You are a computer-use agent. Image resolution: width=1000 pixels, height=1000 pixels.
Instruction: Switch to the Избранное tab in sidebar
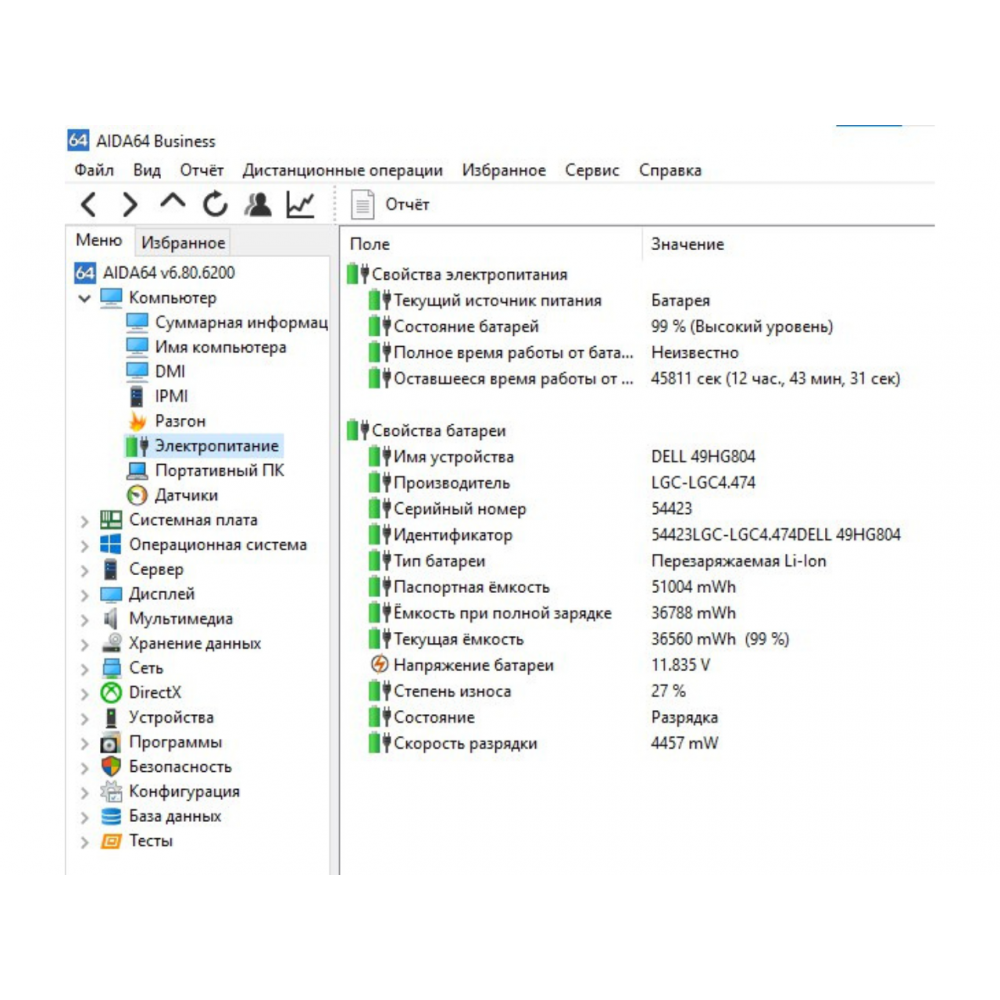(183, 243)
